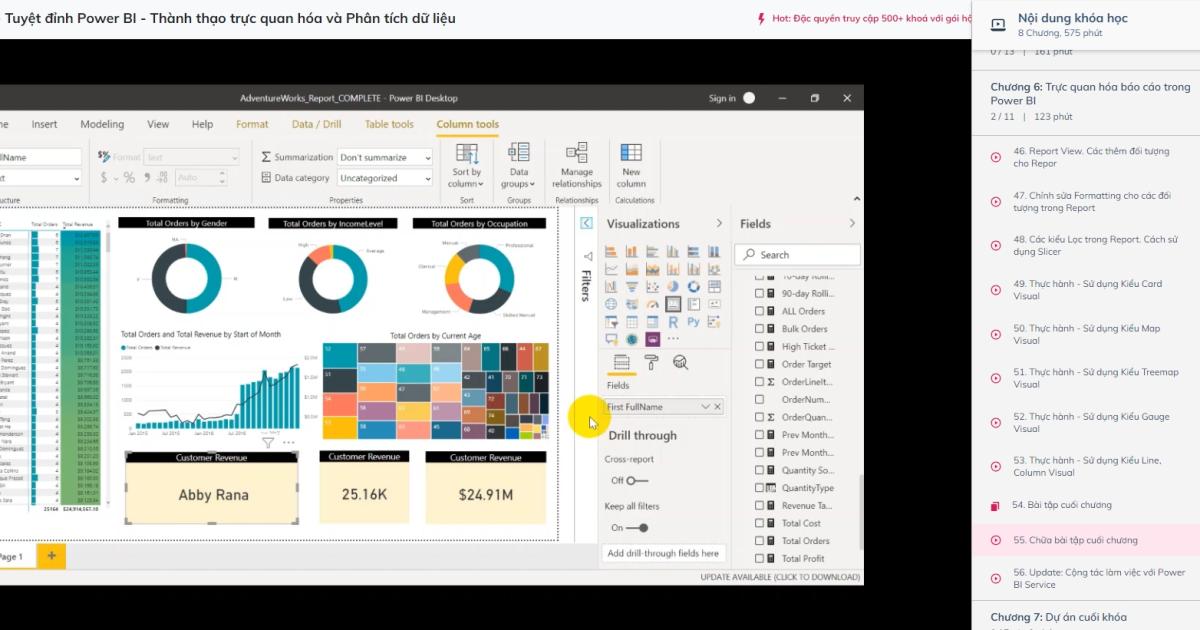Click the add new page plus button
This screenshot has height=630, width=1200.
tap(51, 555)
